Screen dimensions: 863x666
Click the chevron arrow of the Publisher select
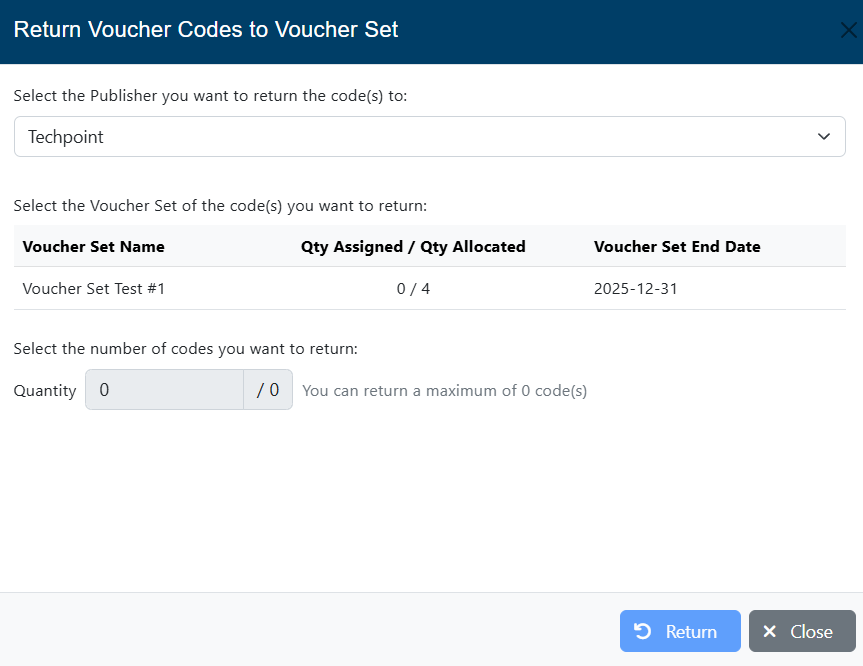tap(824, 137)
